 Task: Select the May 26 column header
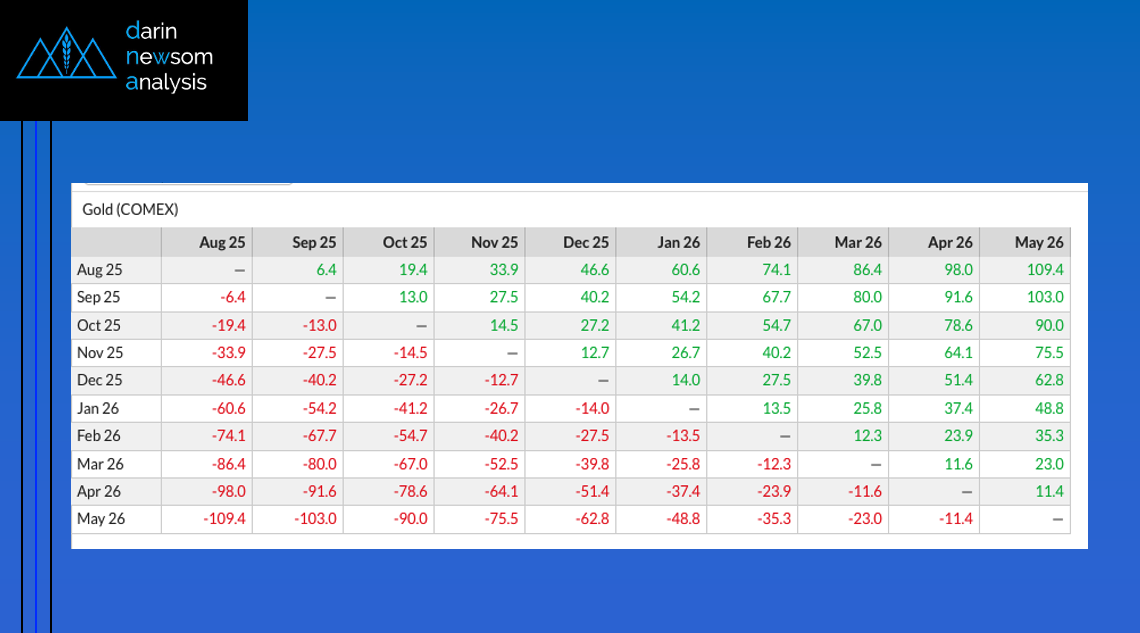coord(1039,242)
